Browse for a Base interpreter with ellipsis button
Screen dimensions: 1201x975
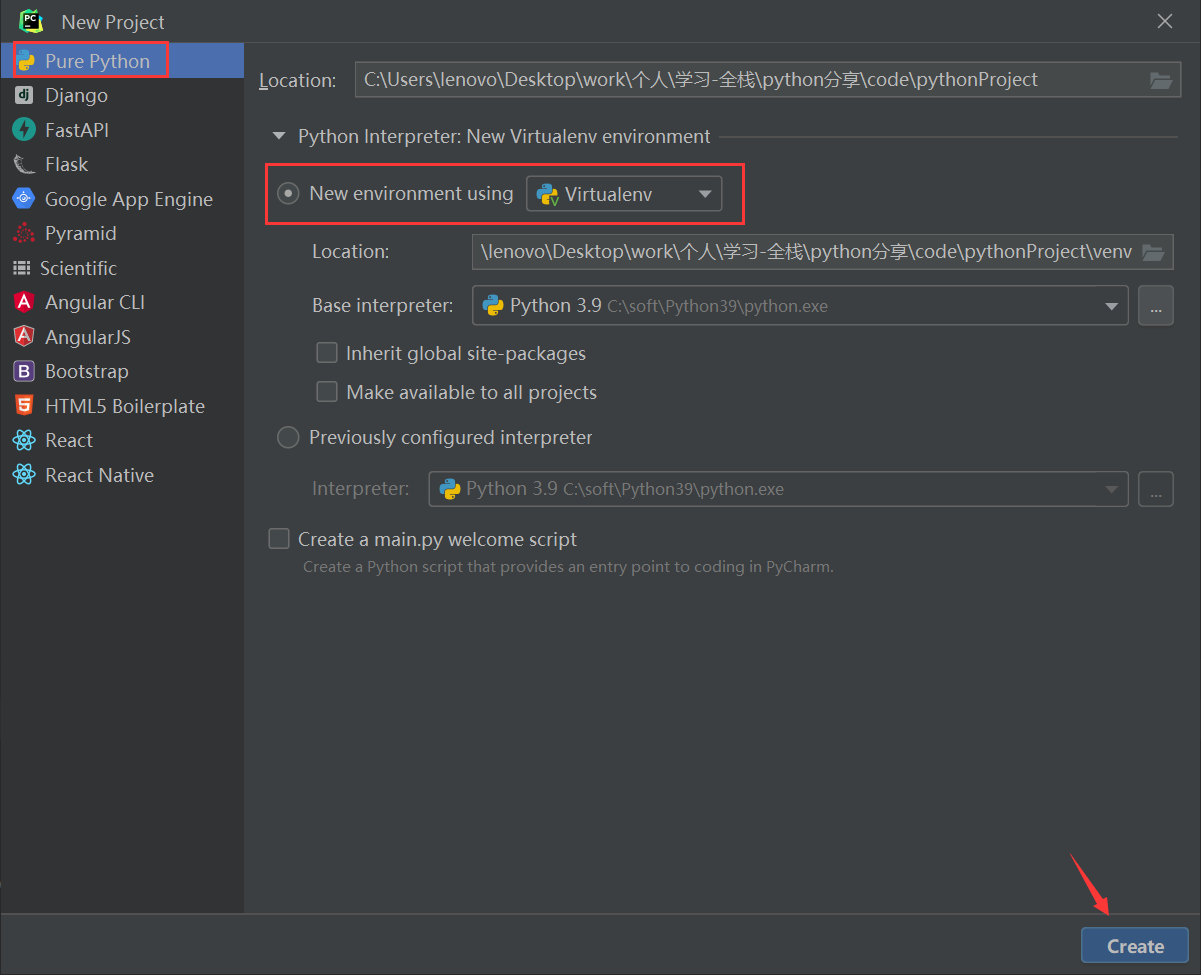[x=1156, y=306]
